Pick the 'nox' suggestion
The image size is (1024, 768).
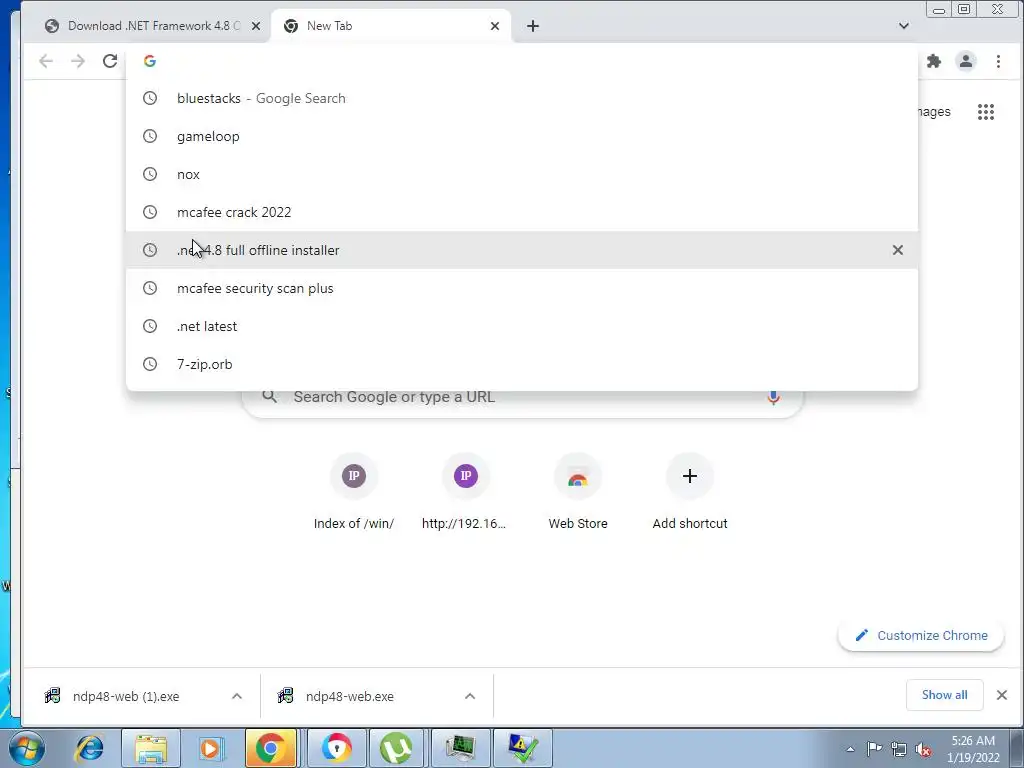[x=522, y=174]
